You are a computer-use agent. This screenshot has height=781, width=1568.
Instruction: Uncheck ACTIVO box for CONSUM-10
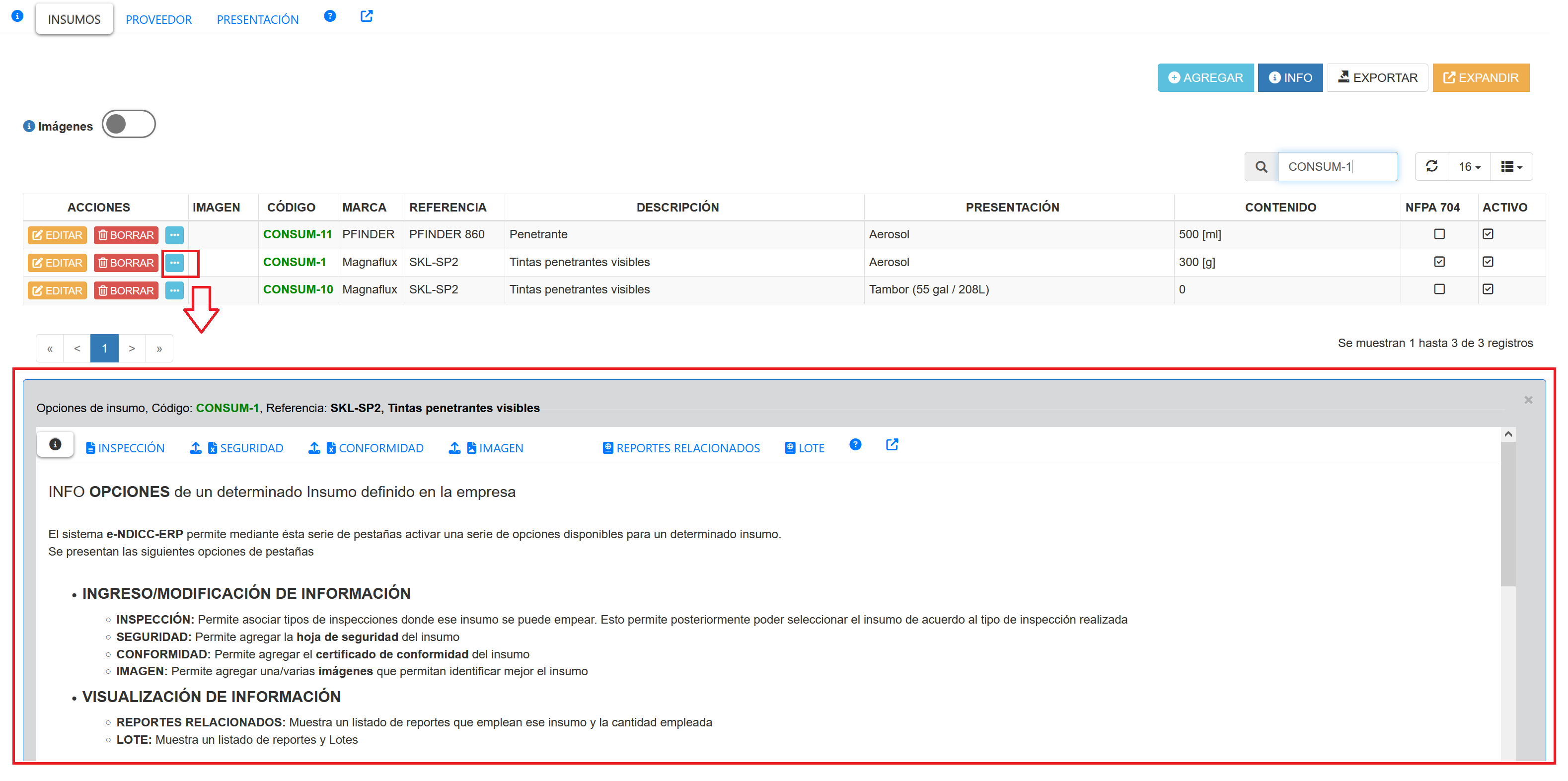click(1488, 289)
